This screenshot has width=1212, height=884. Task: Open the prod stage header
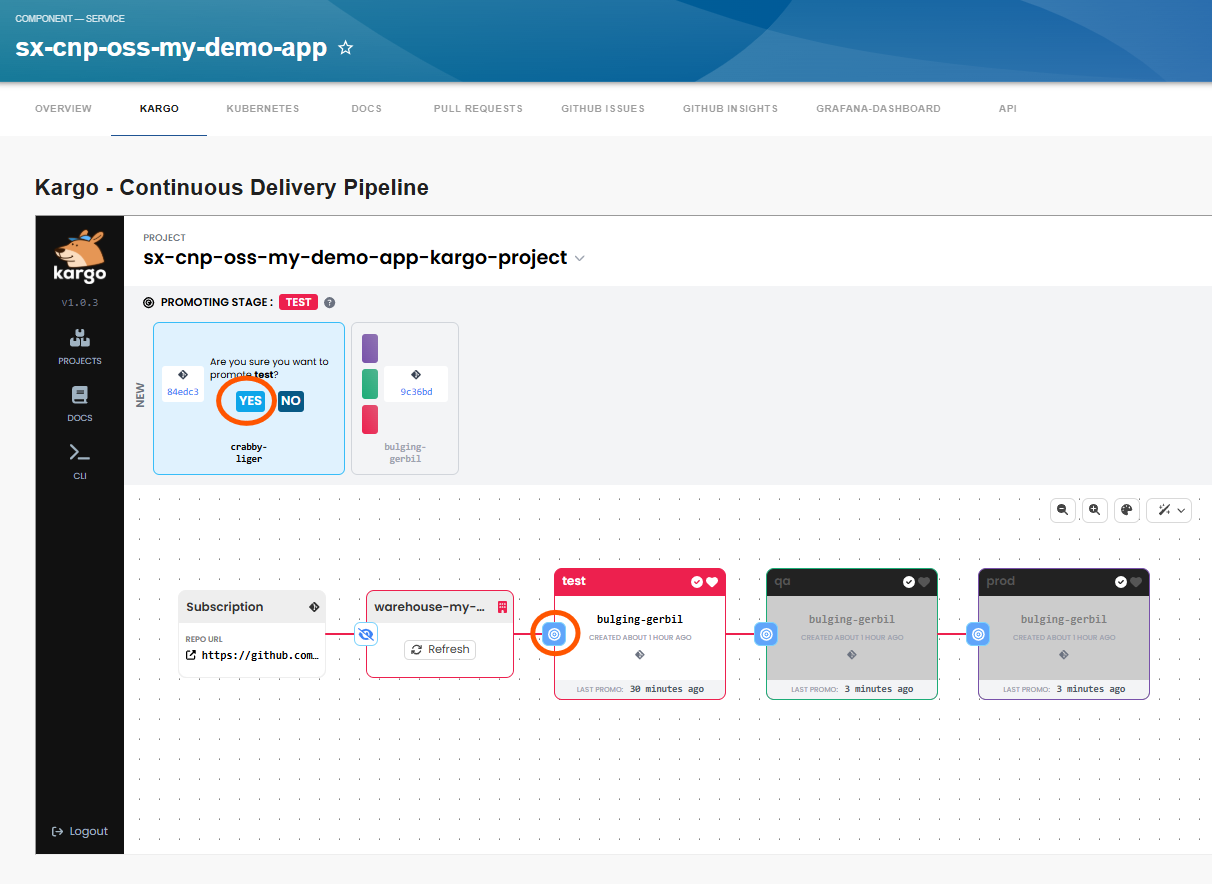(1064, 581)
